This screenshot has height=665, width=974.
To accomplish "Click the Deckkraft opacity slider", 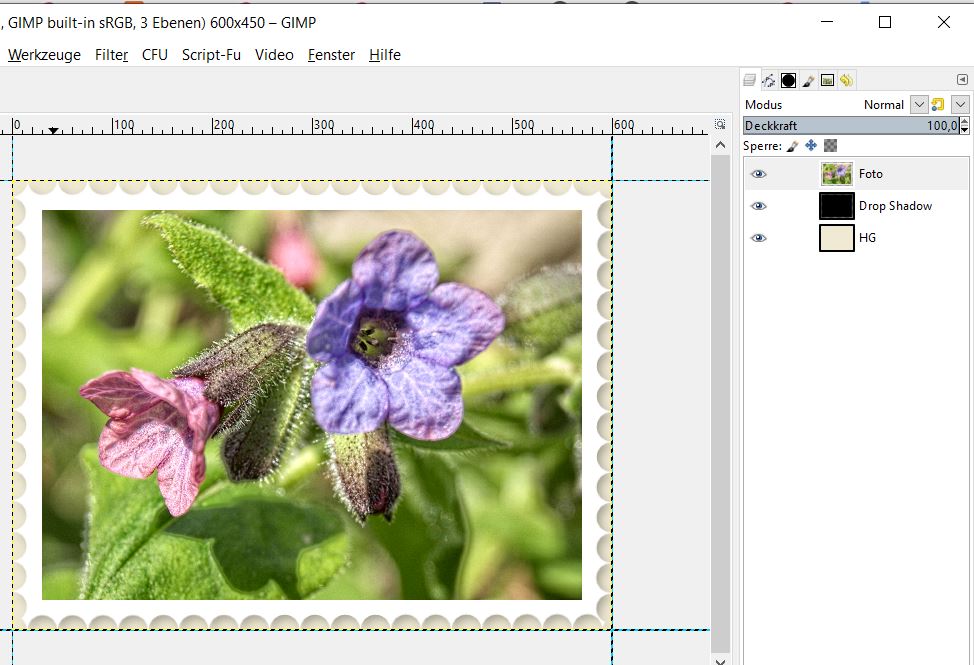I will (x=850, y=126).
